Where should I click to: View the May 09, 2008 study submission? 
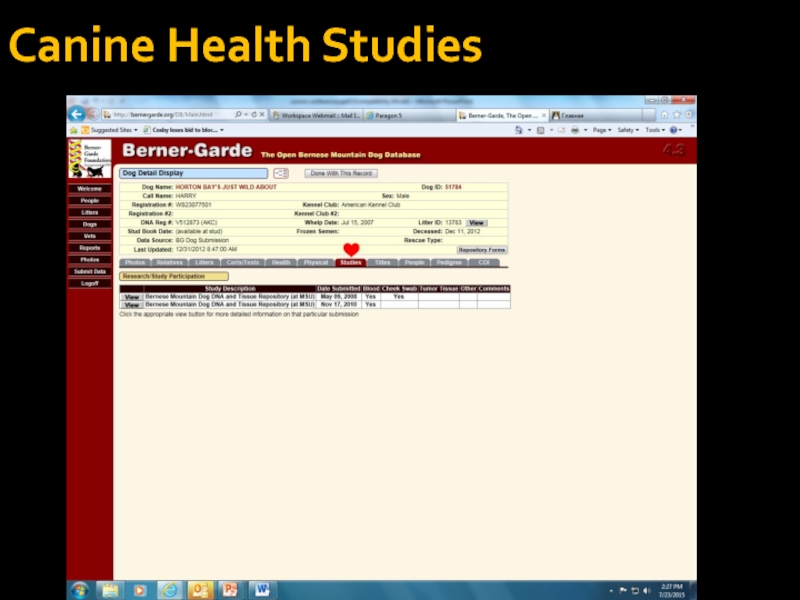tap(131, 297)
